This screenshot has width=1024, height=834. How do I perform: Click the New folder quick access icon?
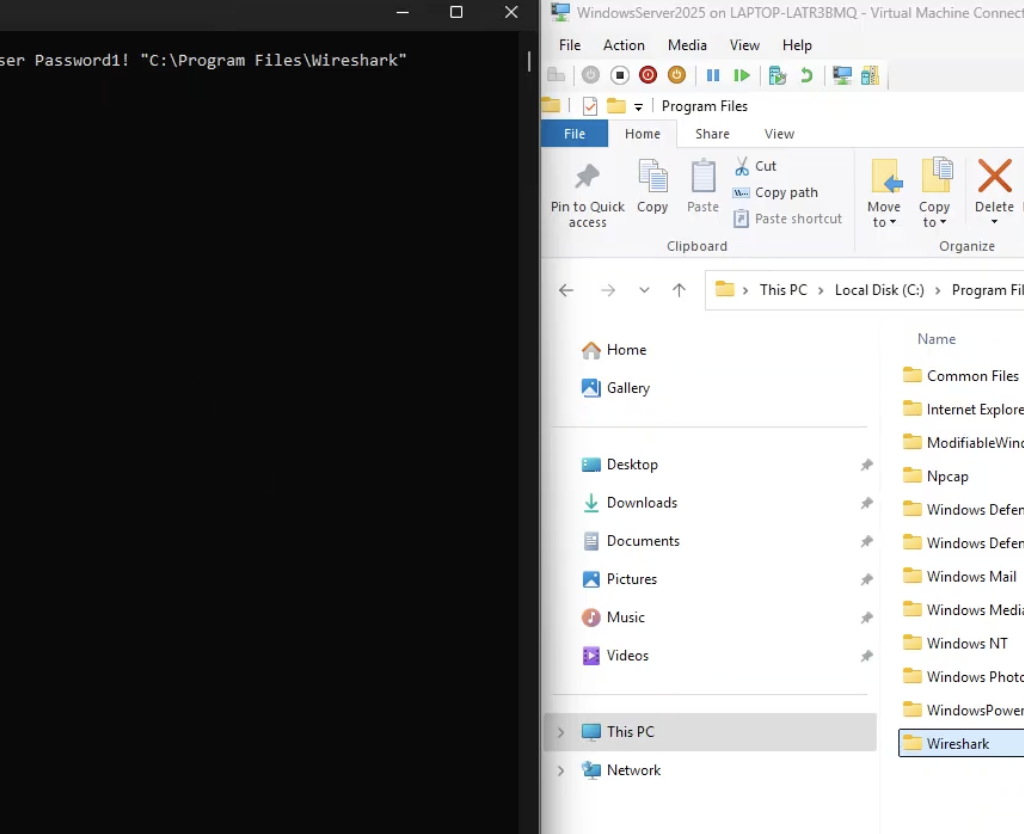click(616, 106)
